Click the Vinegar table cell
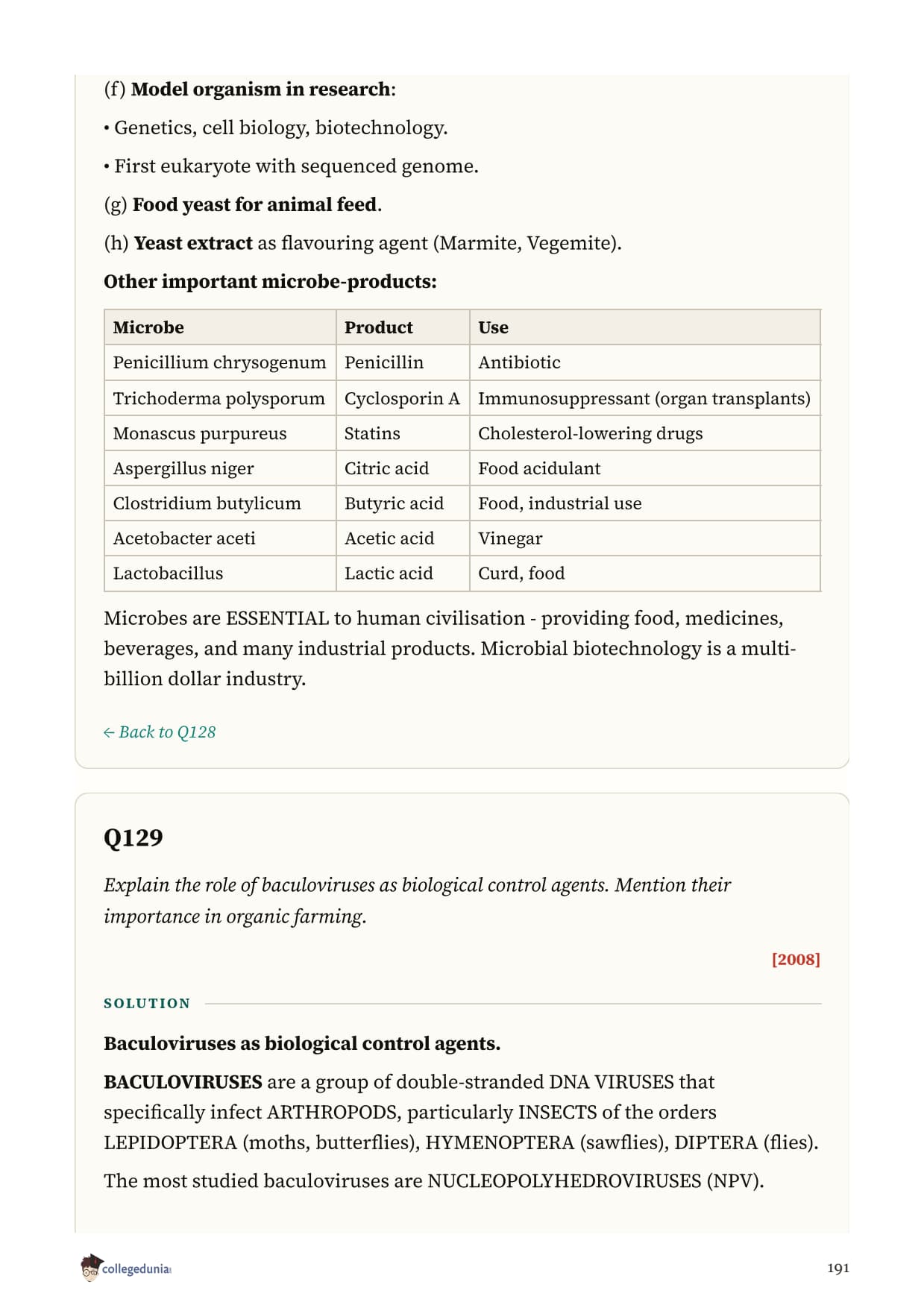Image resolution: width=924 pixels, height=1308 pixels. [x=645, y=538]
